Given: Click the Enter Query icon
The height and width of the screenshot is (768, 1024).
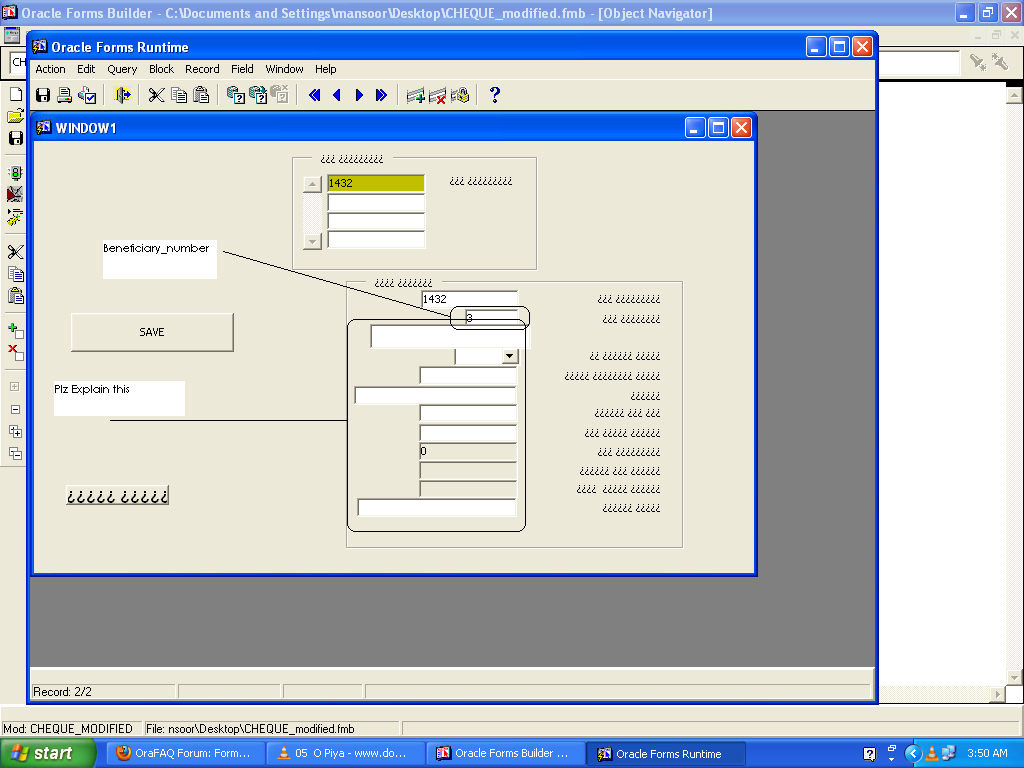Looking at the screenshot, I should click(236, 95).
